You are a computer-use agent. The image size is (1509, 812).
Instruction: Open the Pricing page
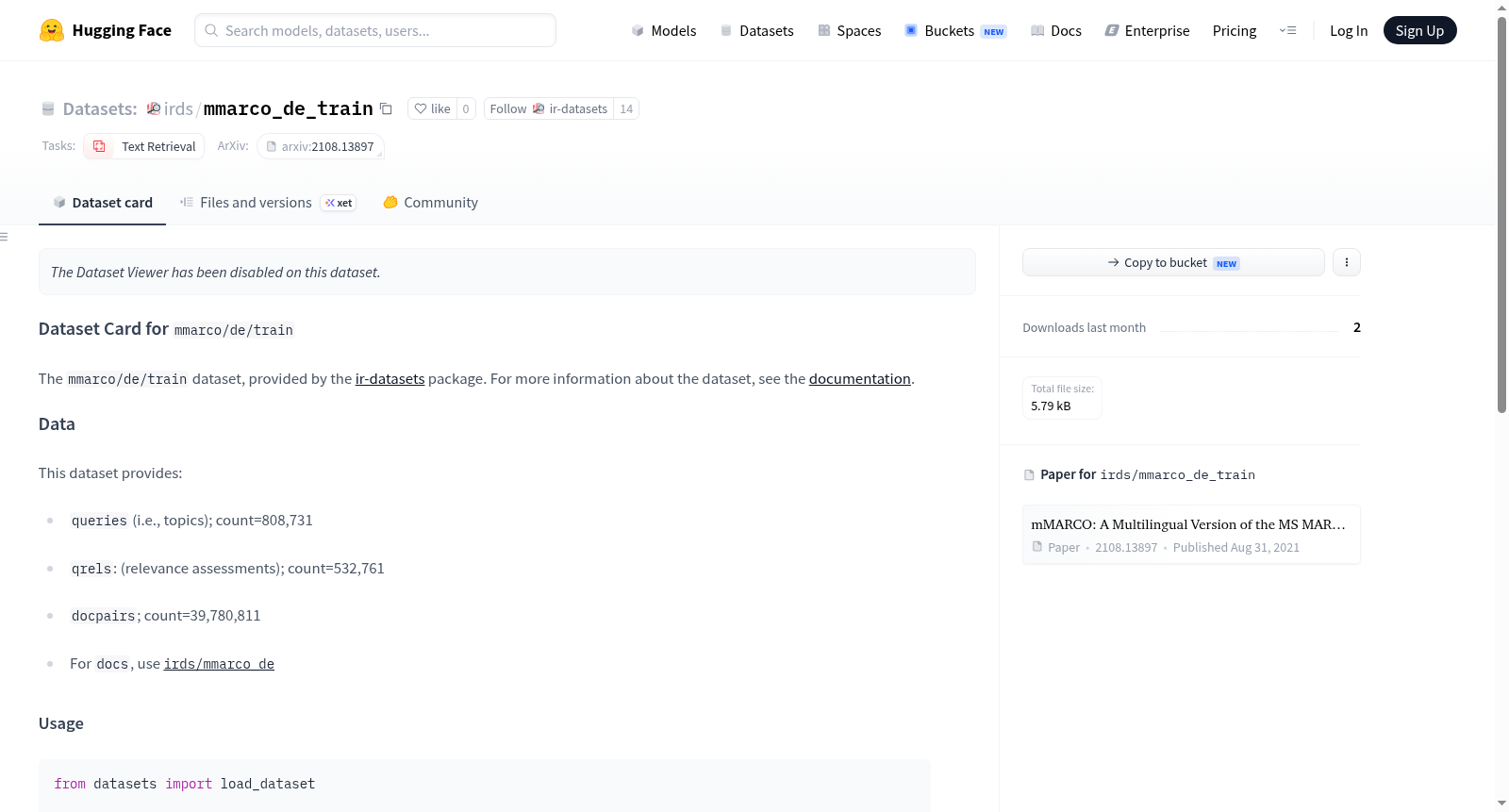click(1235, 30)
